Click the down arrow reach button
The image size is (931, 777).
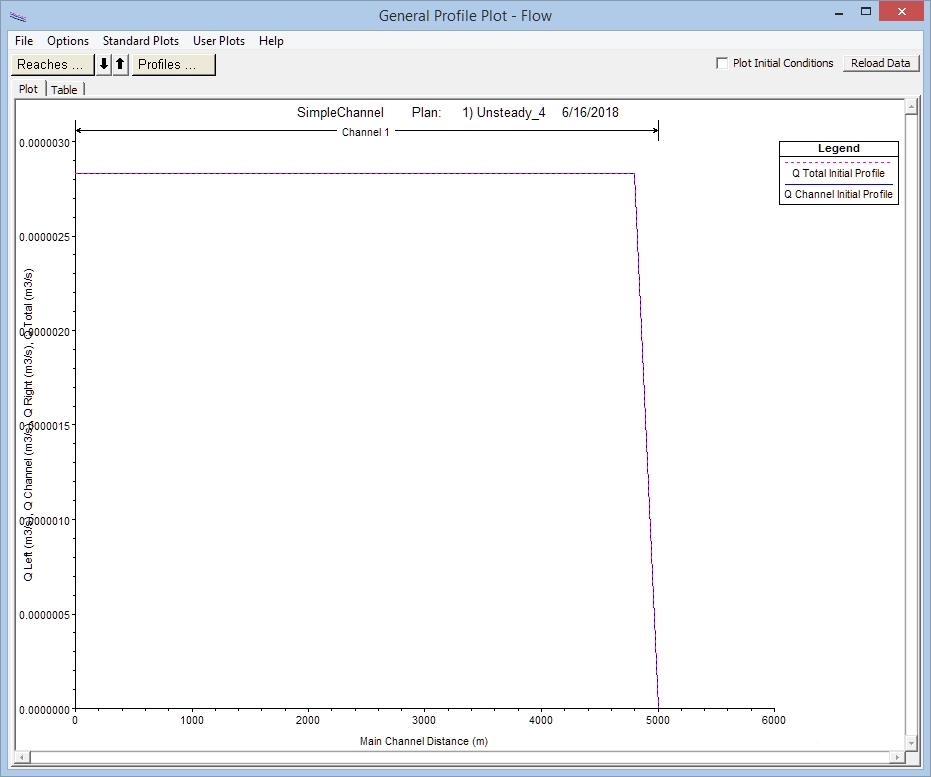coord(104,64)
